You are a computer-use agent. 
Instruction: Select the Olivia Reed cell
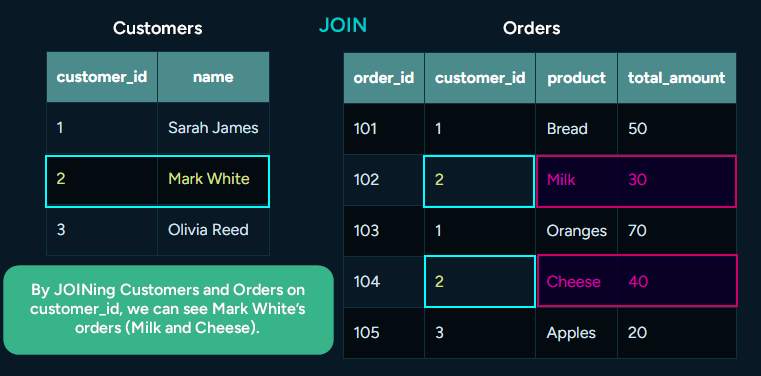click(x=213, y=230)
